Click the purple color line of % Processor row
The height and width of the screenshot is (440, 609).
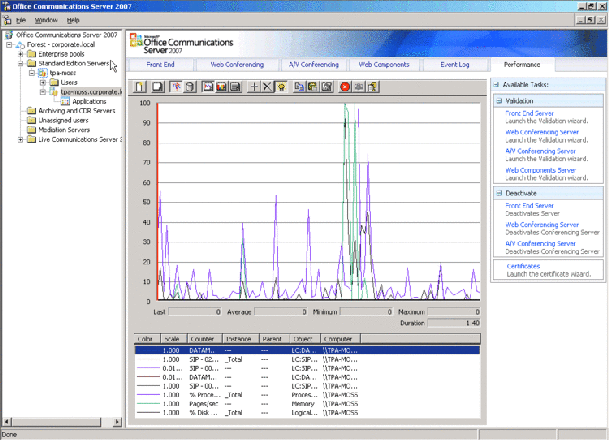148,395
